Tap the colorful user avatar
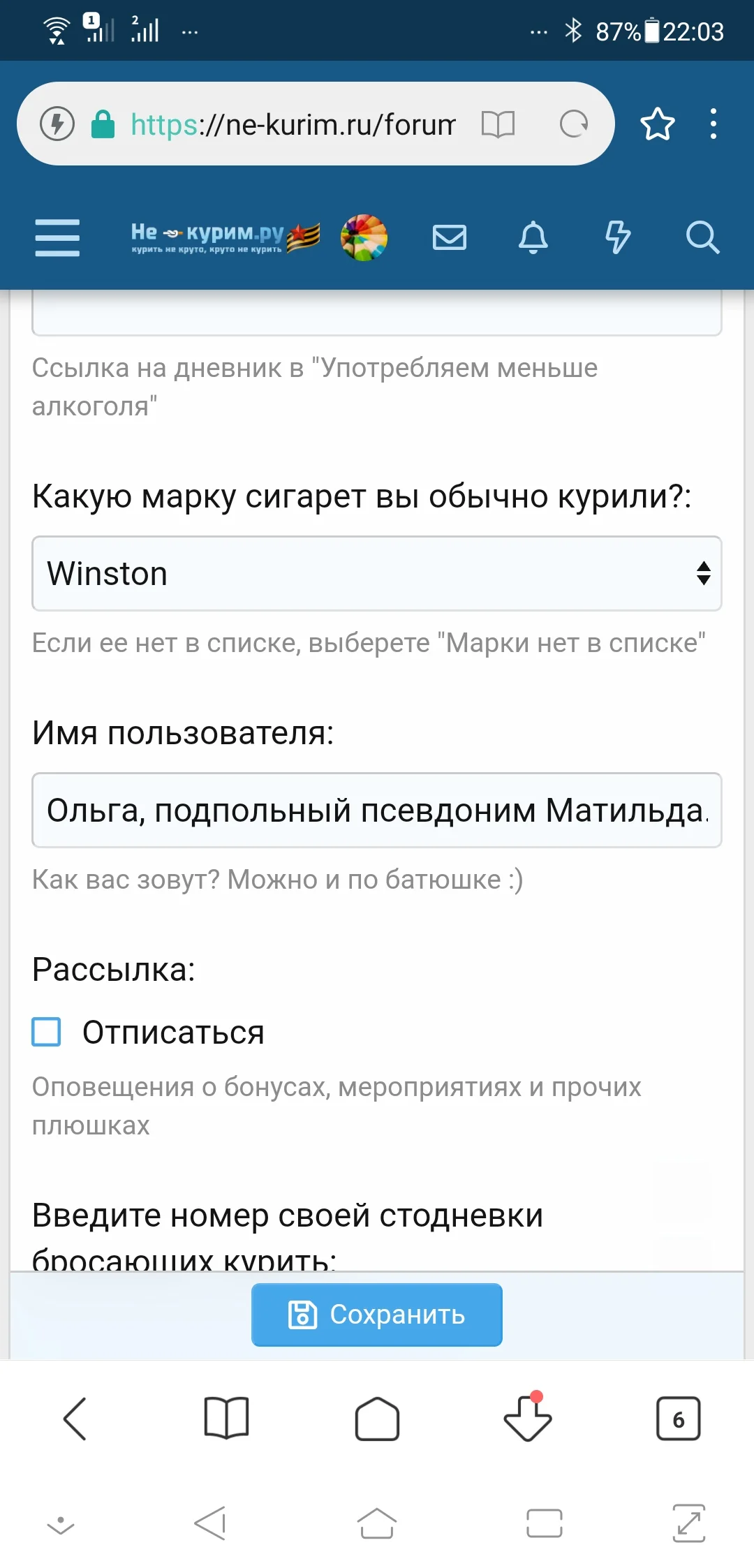The height and width of the screenshot is (1568, 754). click(364, 237)
